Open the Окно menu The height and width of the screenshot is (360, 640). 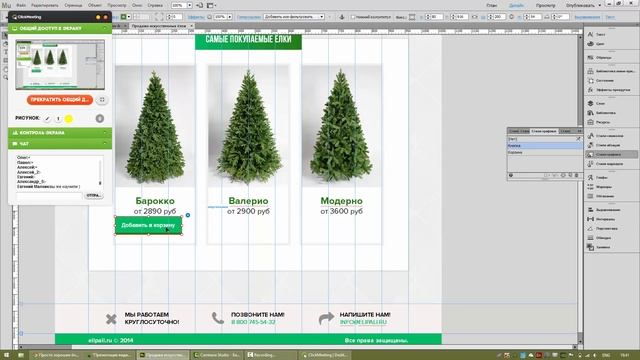(137, 5)
